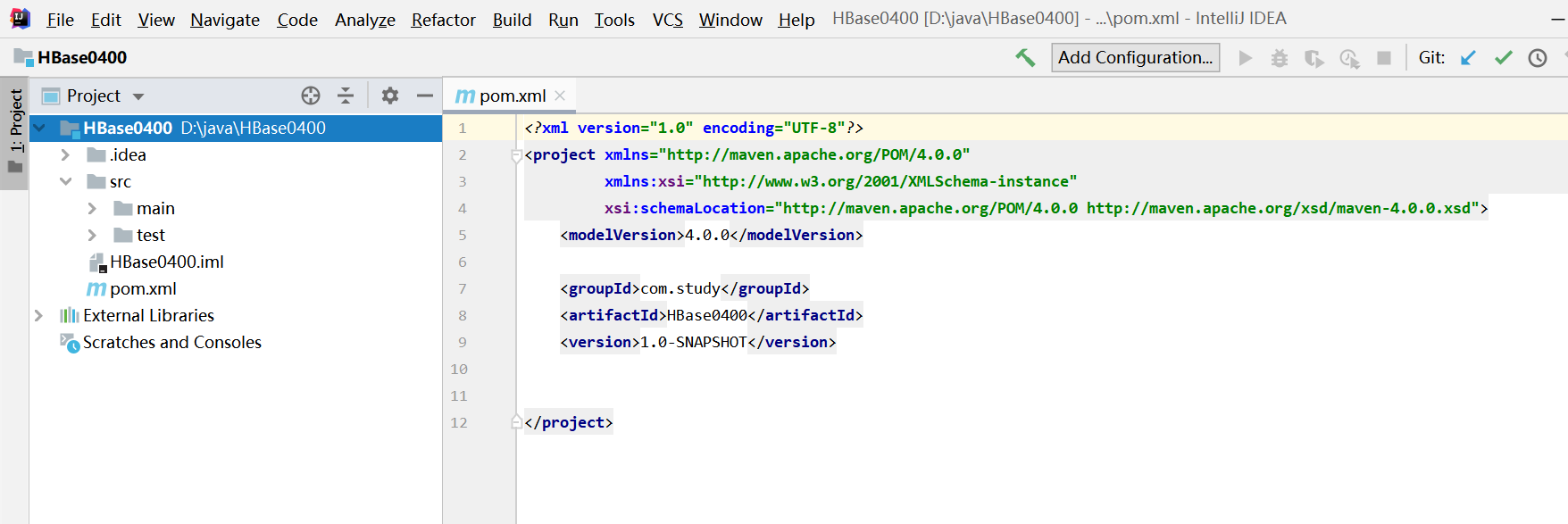1568x524 pixels.
Task: Click Collapse All icon in Project panel
Action: pos(346,96)
